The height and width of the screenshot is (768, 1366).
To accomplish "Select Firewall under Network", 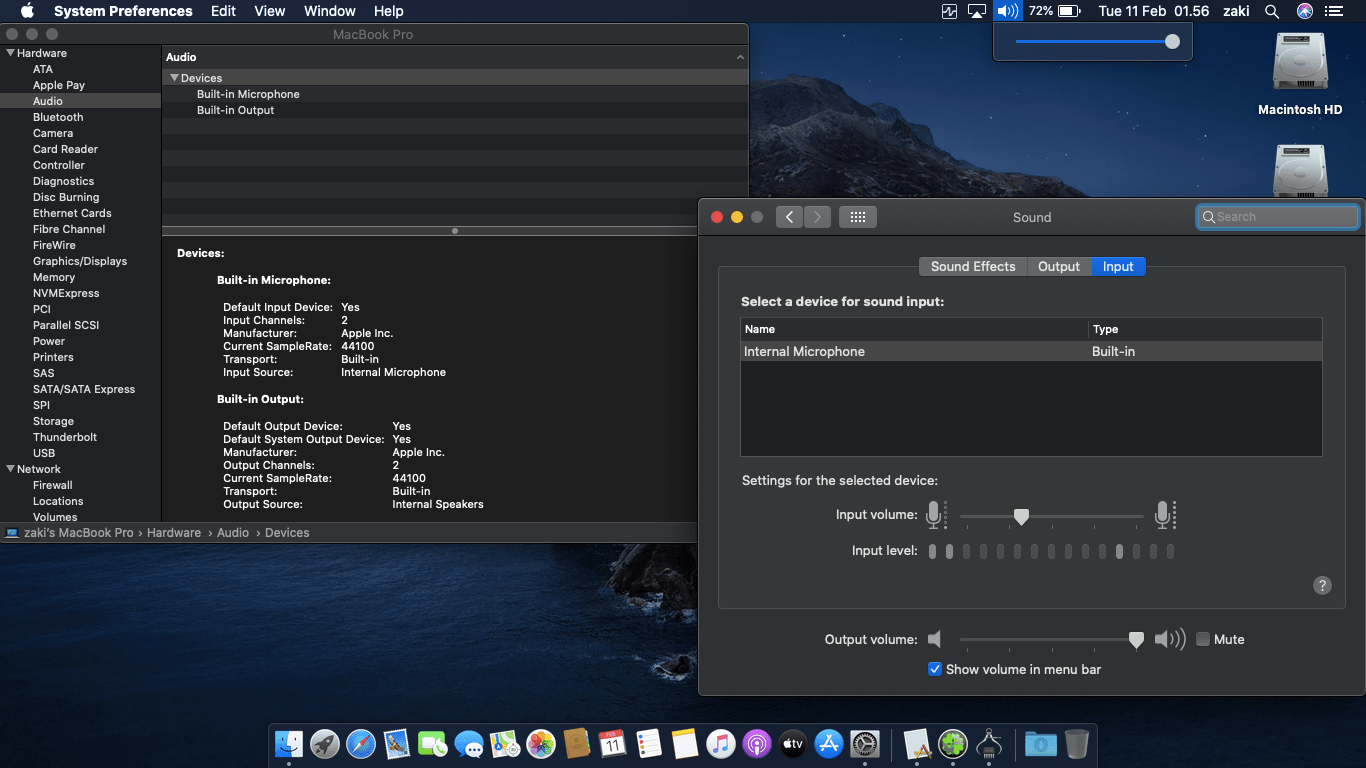I will [53, 485].
